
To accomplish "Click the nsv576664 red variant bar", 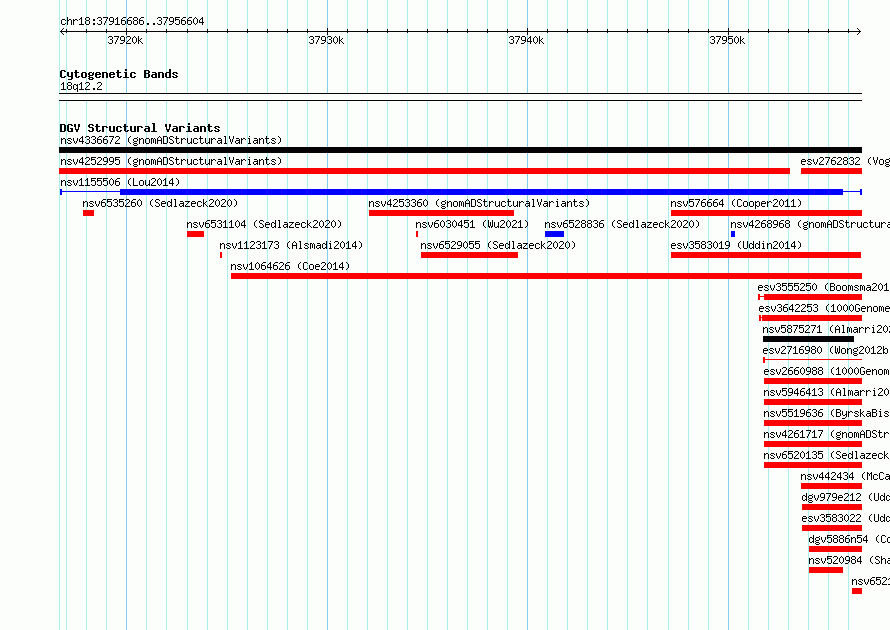I will [x=766, y=213].
